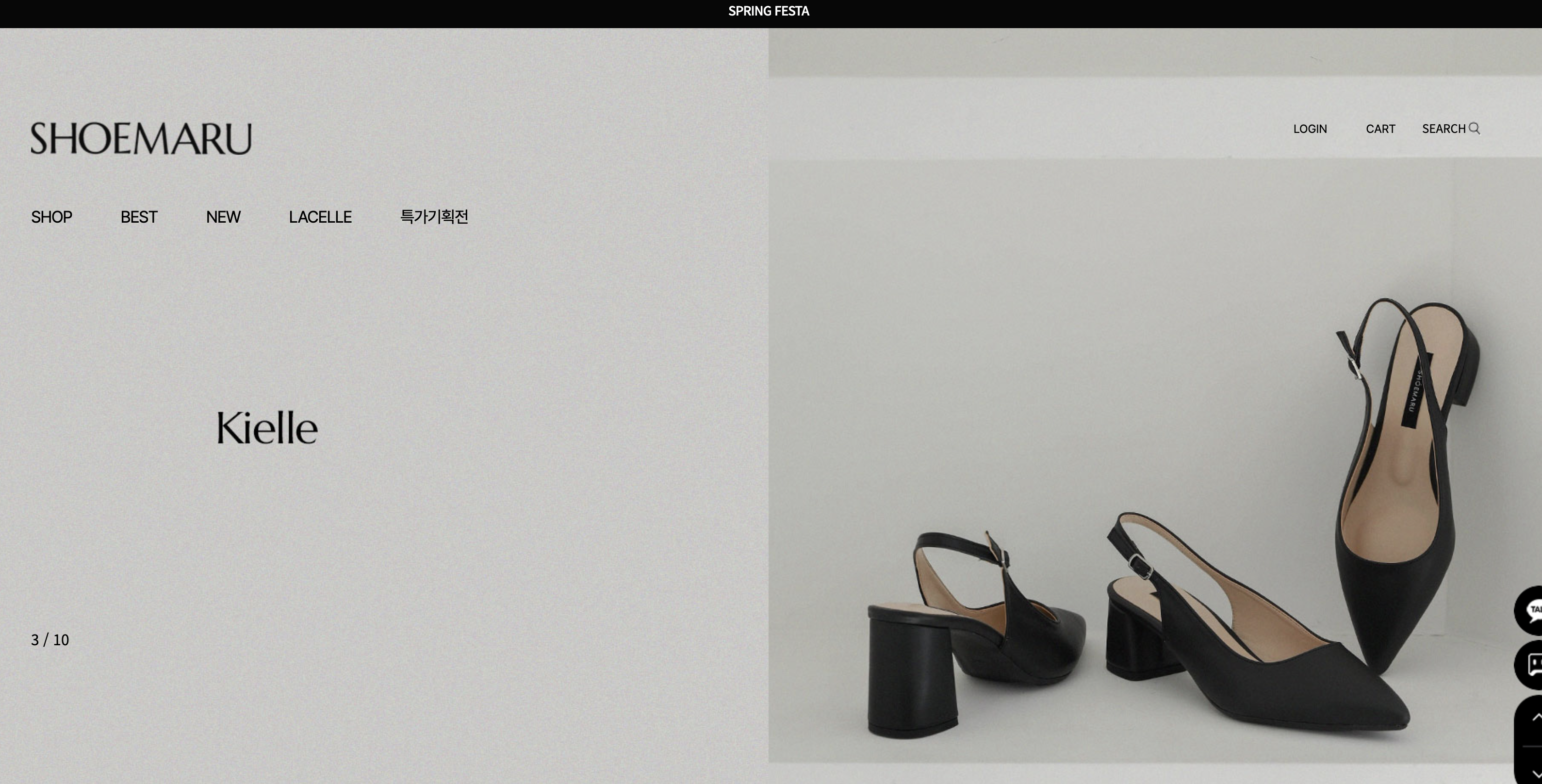Viewport: 1542px width, 784px height.
Task: Click the 3 / 10 slide counter
Action: 49,640
